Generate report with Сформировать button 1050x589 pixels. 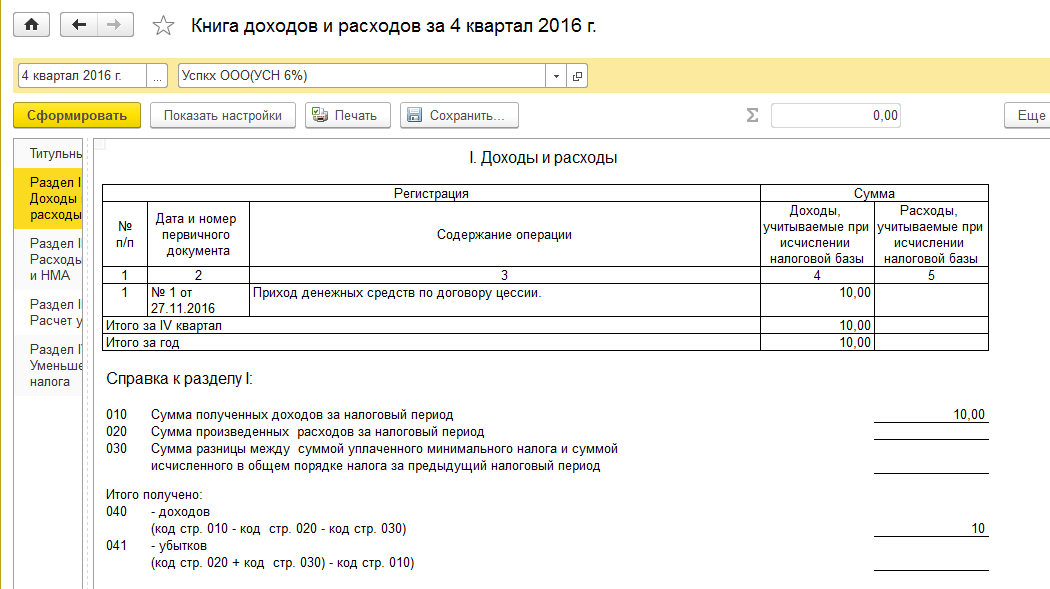tap(77, 115)
